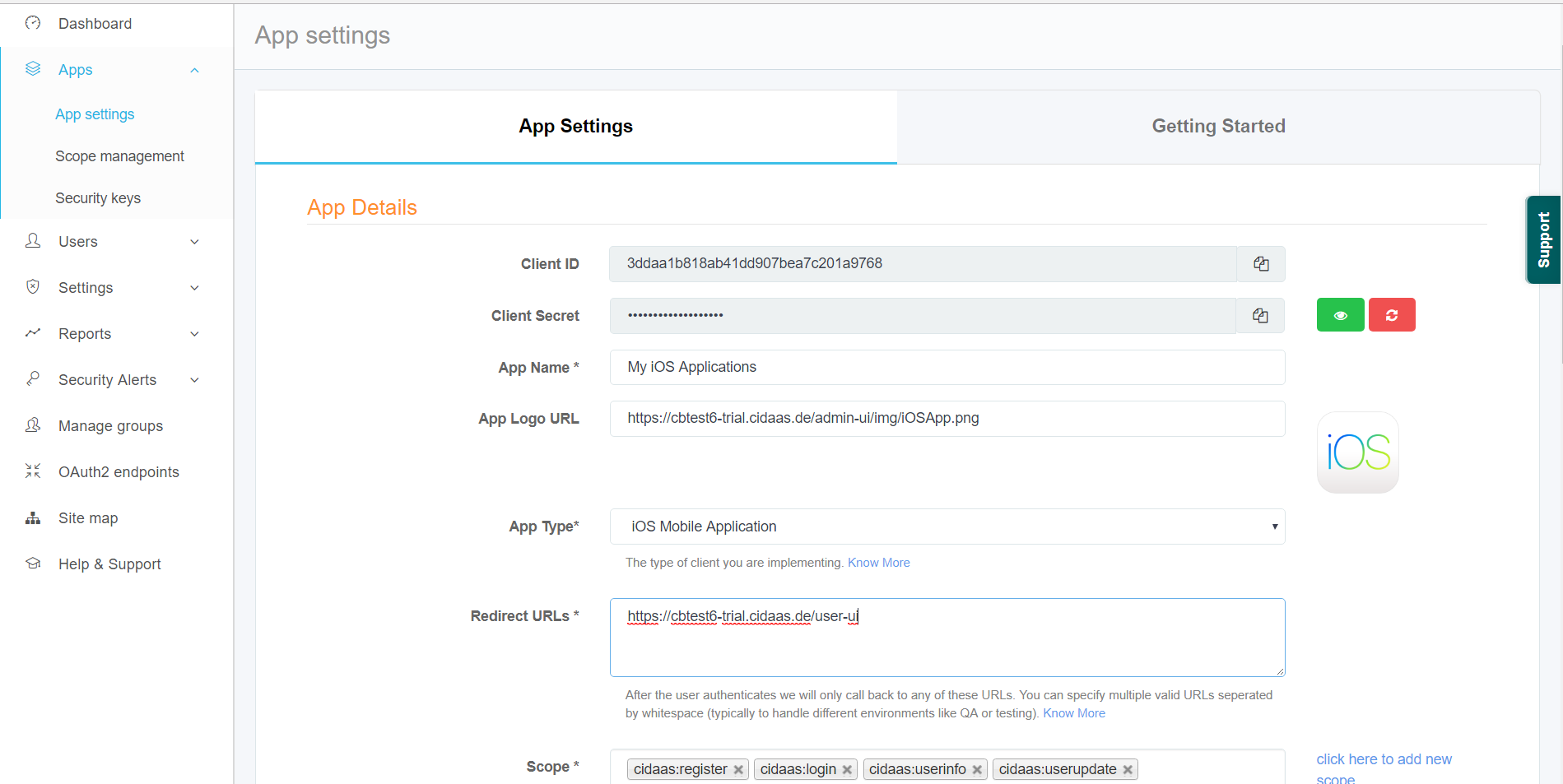Open the Site map page
This screenshot has height=784, width=1563.
coord(88,518)
